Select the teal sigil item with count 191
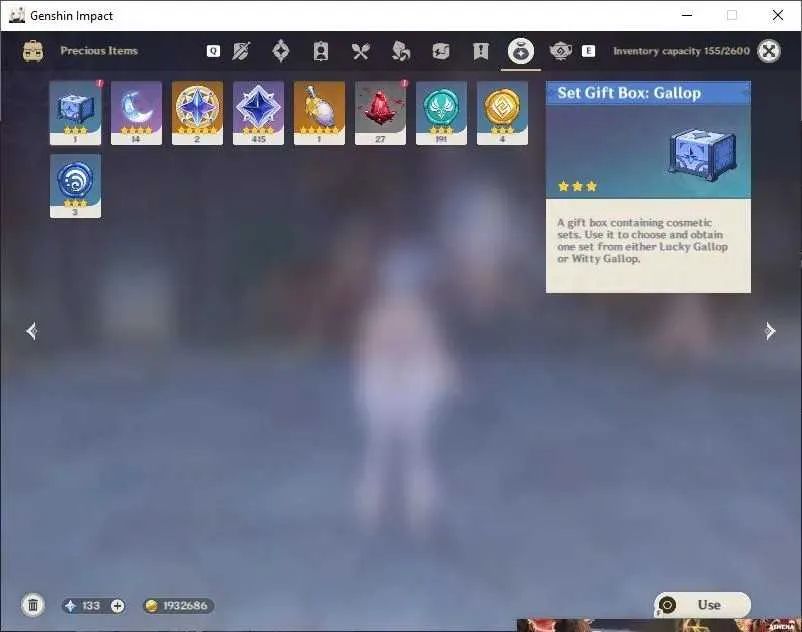Screen dimensions: 802x632 click(441, 112)
